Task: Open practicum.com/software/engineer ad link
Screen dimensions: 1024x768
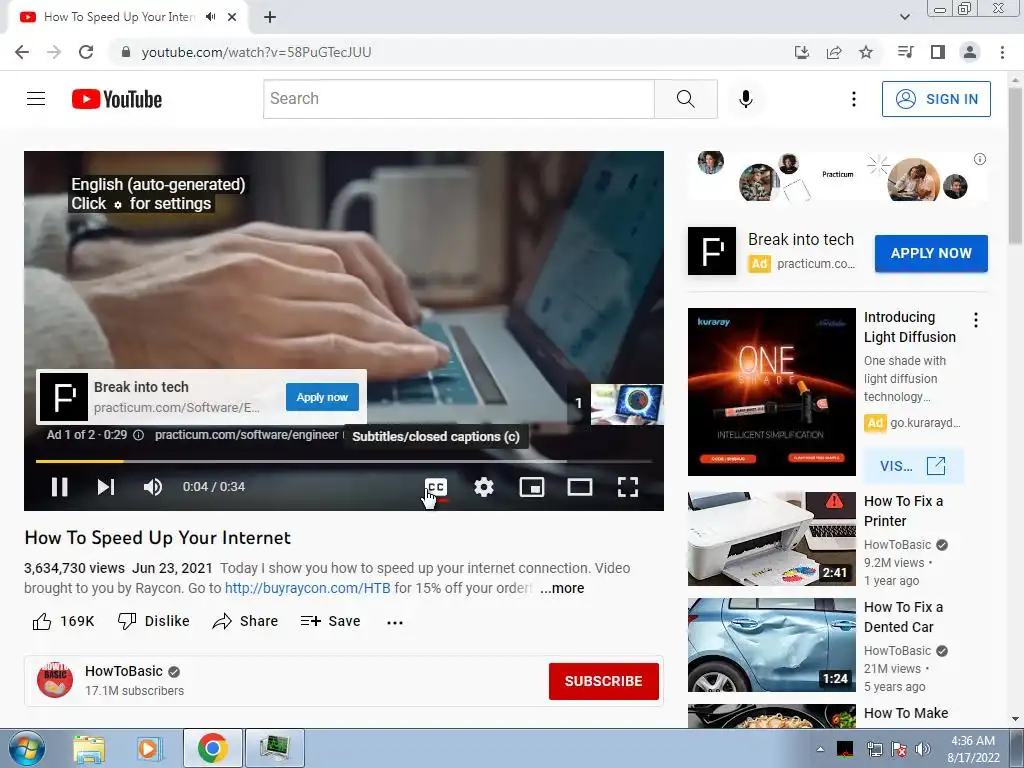Action: [246, 435]
